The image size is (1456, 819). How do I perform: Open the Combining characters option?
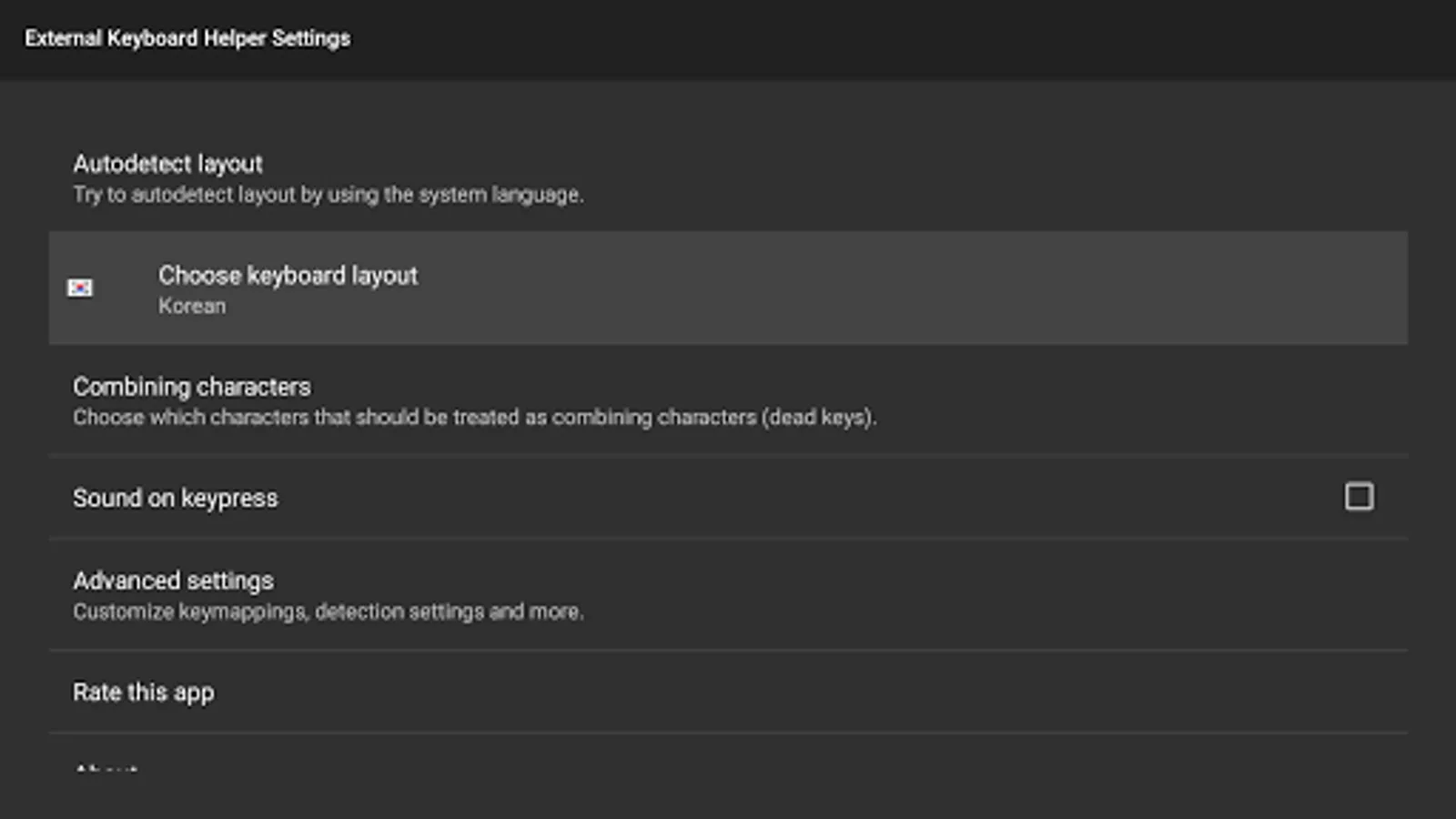pos(191,387)
